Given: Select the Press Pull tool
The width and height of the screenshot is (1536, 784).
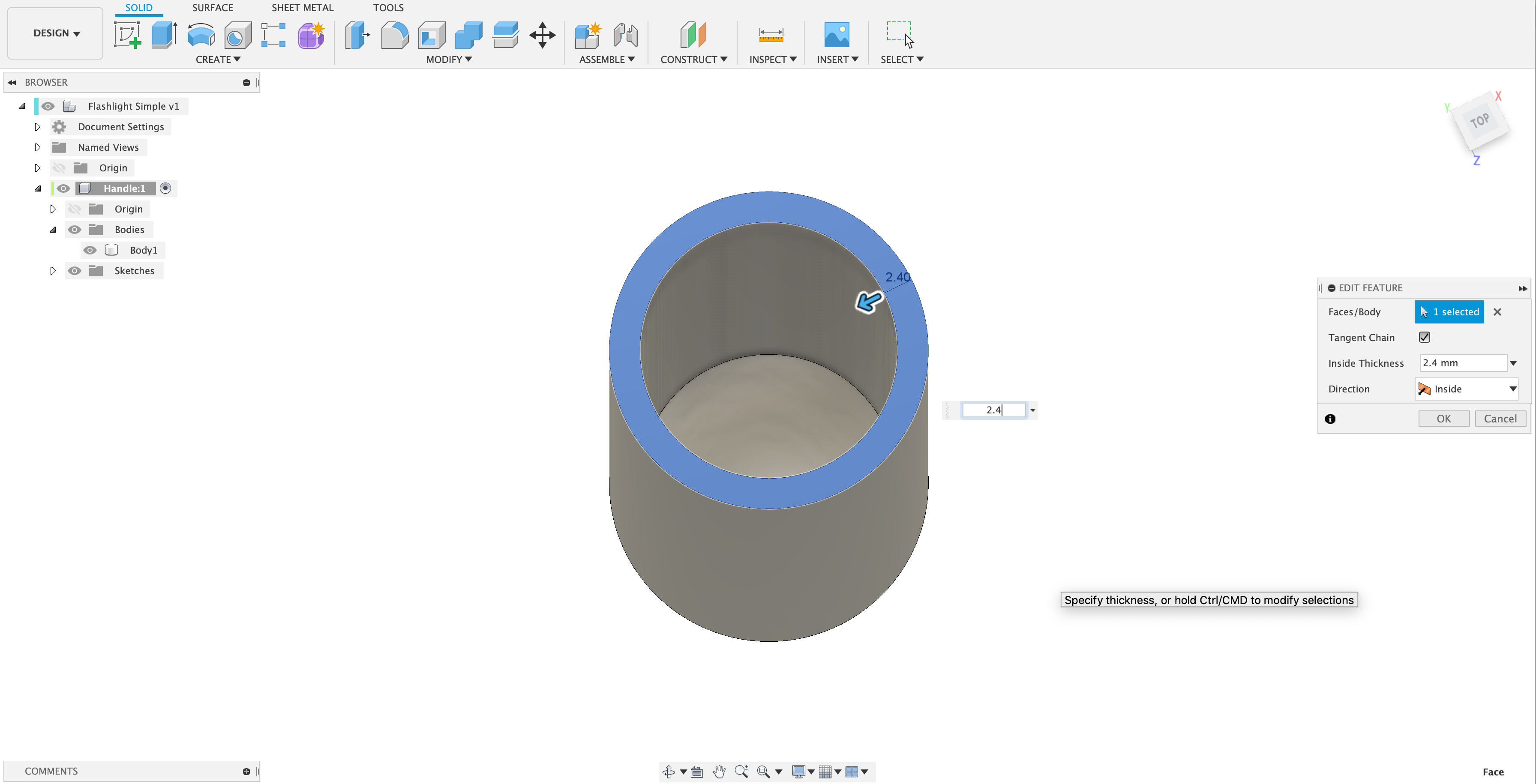Looking at the screenshot, I should click(357, 35).
